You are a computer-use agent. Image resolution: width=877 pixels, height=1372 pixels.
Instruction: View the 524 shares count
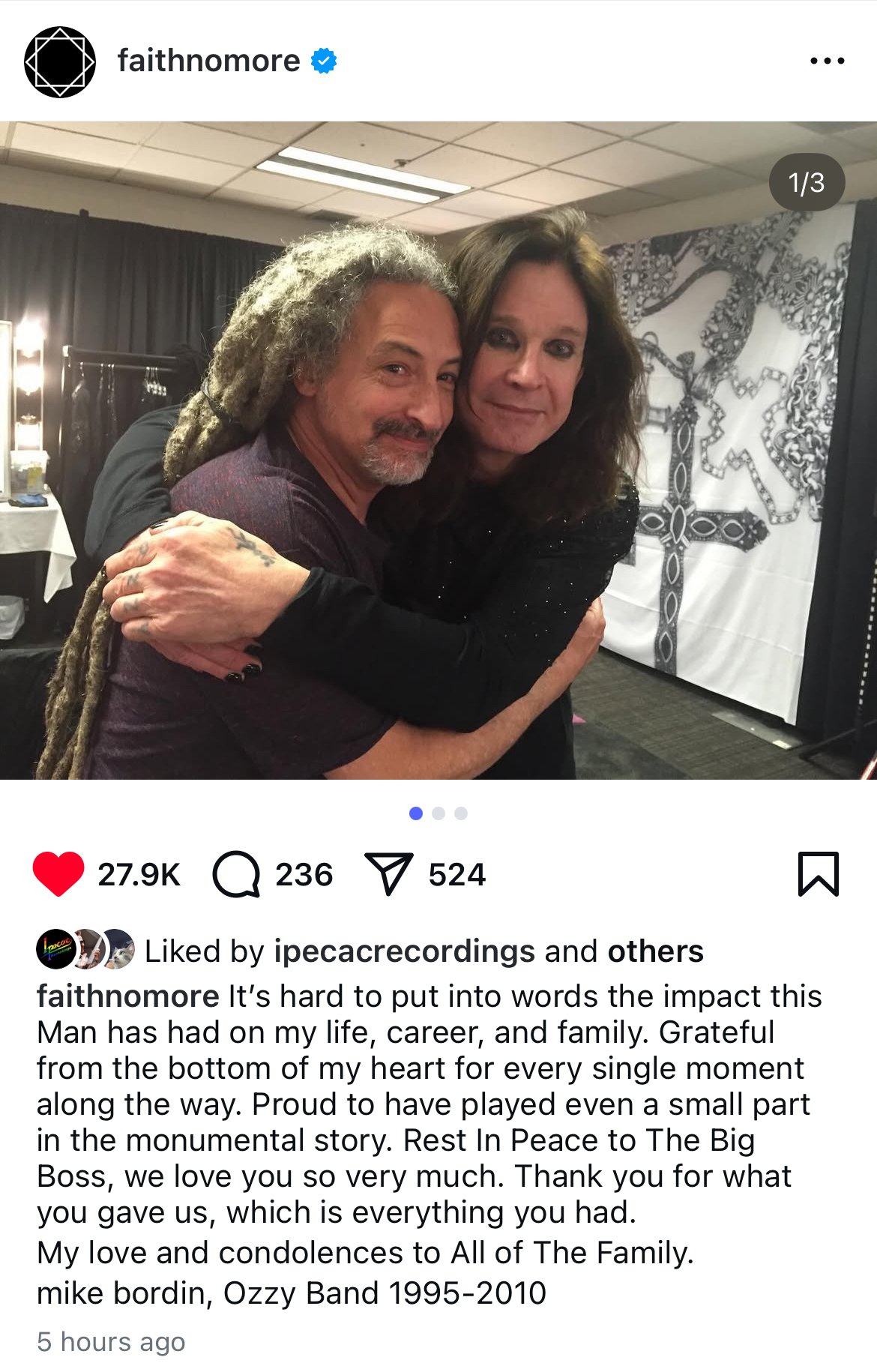pos(457,875)
